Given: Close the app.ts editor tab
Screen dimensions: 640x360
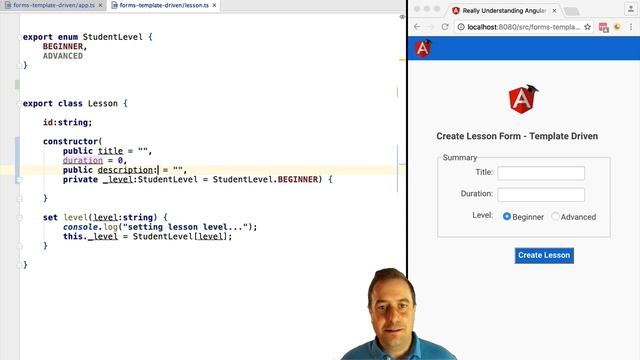Looking at the screenshot, I should pyautogui.click(x=100, y=5).
